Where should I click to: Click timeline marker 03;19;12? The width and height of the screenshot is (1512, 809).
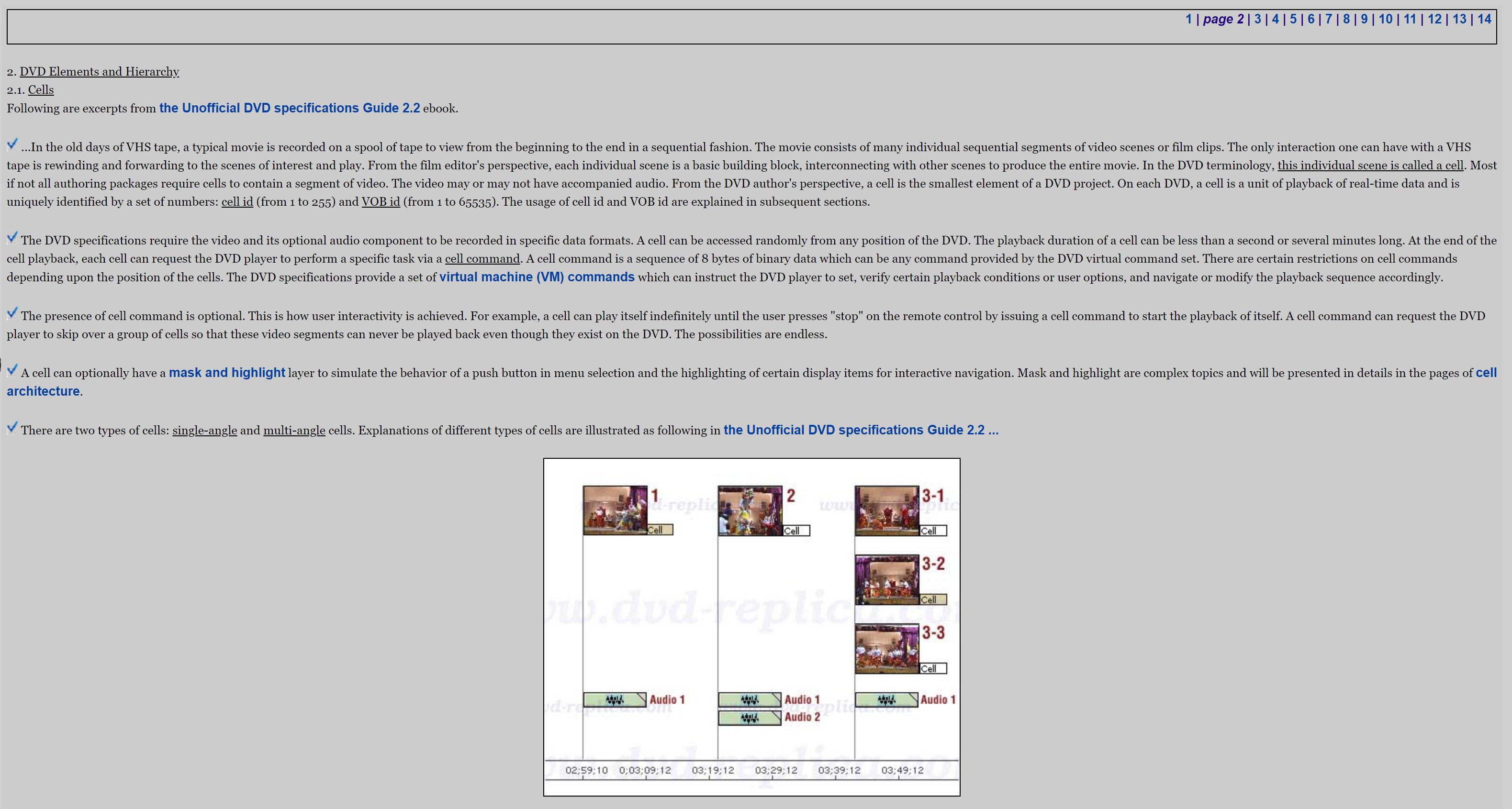pyautogui.click(x=713, y=770)
